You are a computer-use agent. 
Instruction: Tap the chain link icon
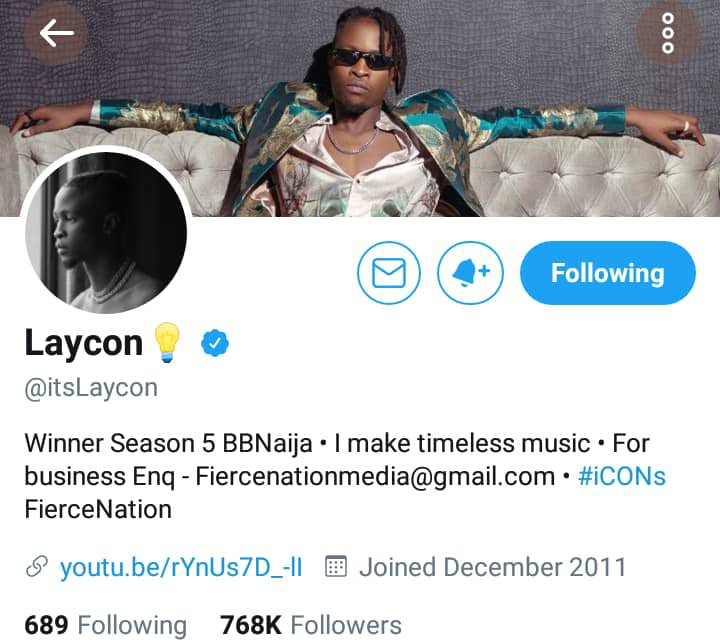pos(37,567)
